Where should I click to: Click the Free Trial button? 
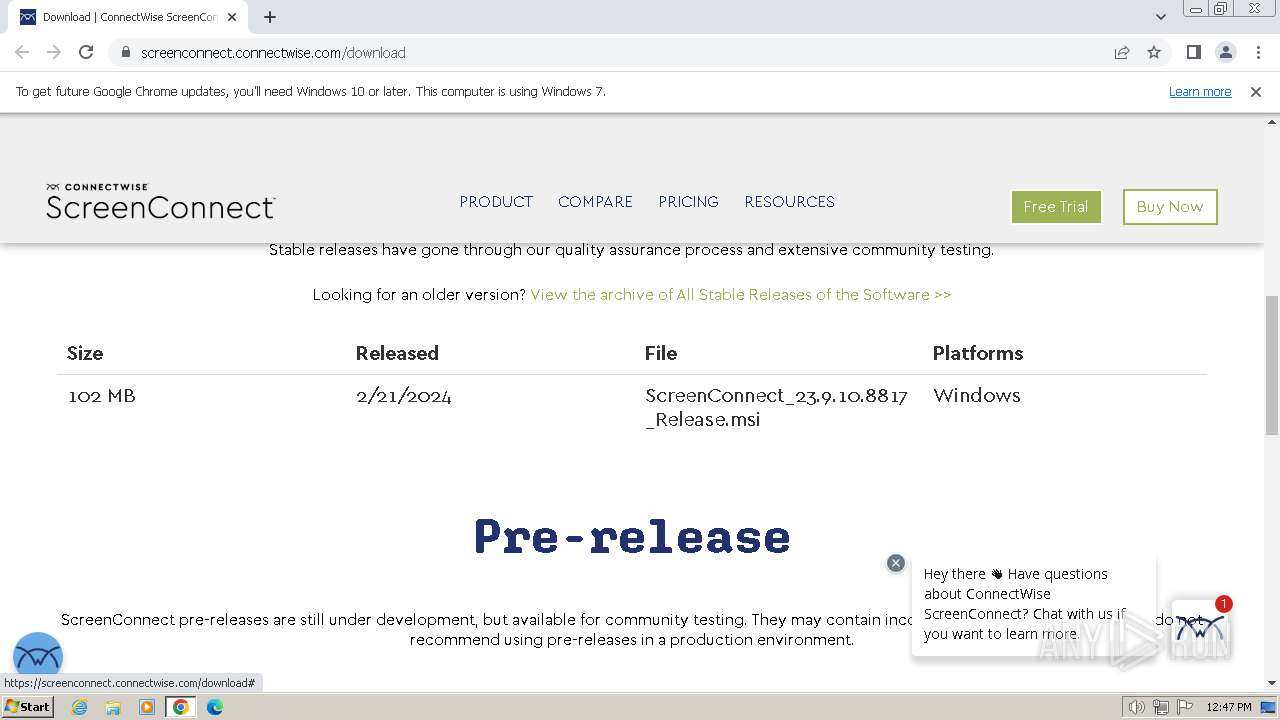(x=1056, y=207)
